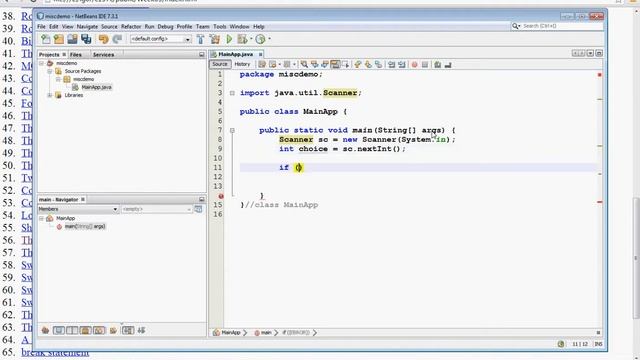The height and width of the screenshot is (360, 640).
Task: Click the Sort by Source icon in Navigator
Action: pos(142,330)
